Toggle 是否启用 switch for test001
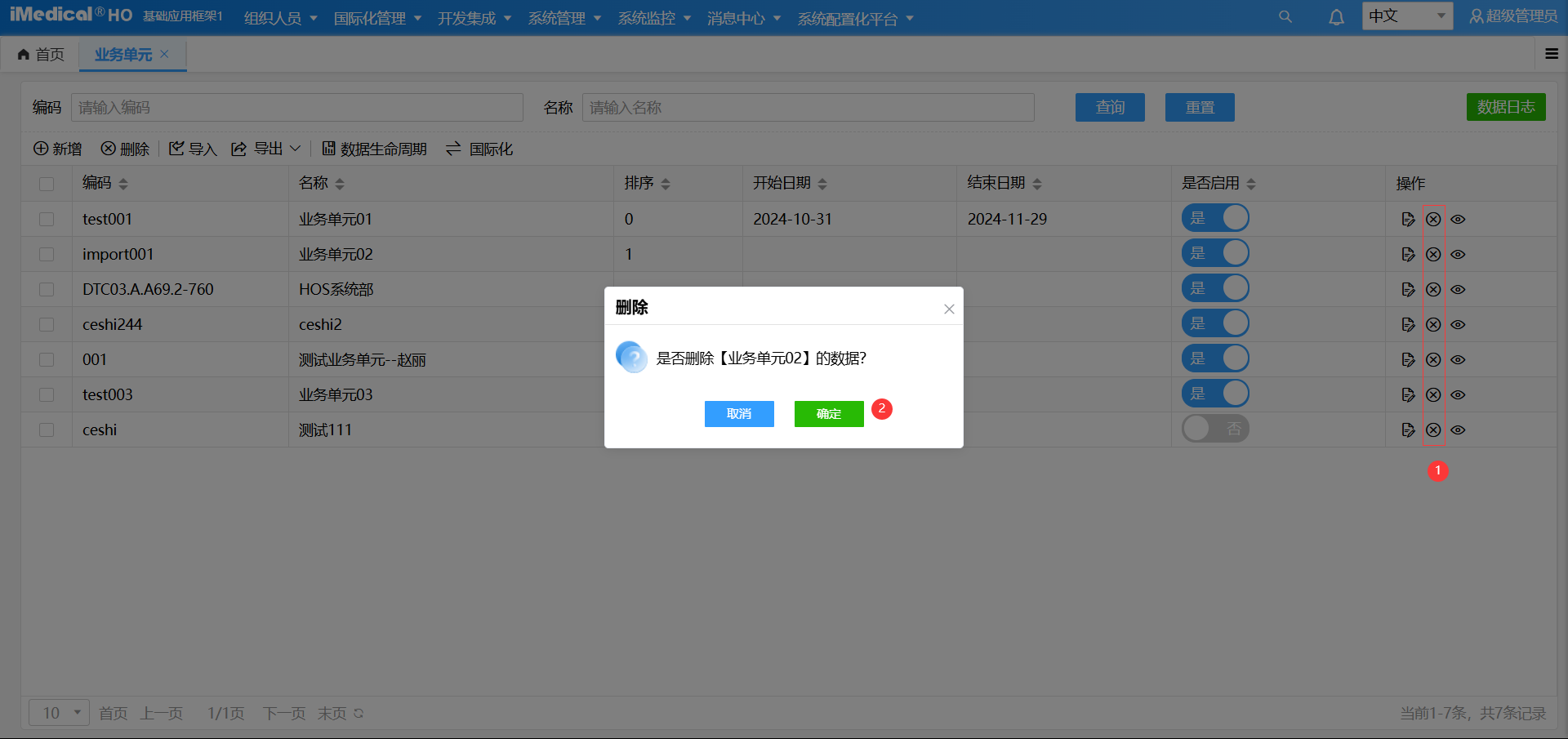The width and height of the screenshot is (1568, 739). 1215,218
